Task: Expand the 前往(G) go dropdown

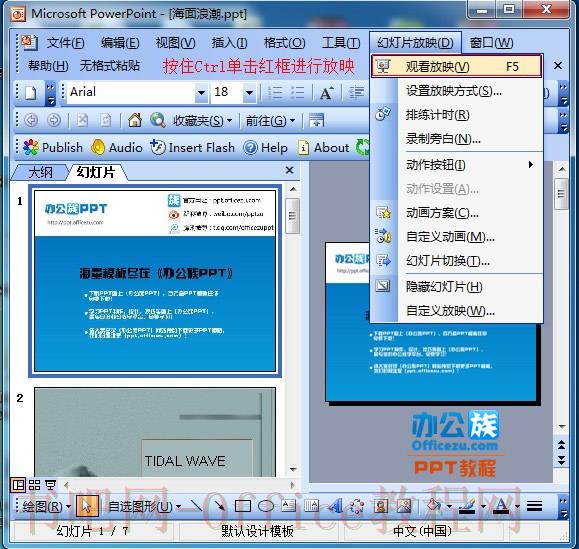Action: (292, 121)
